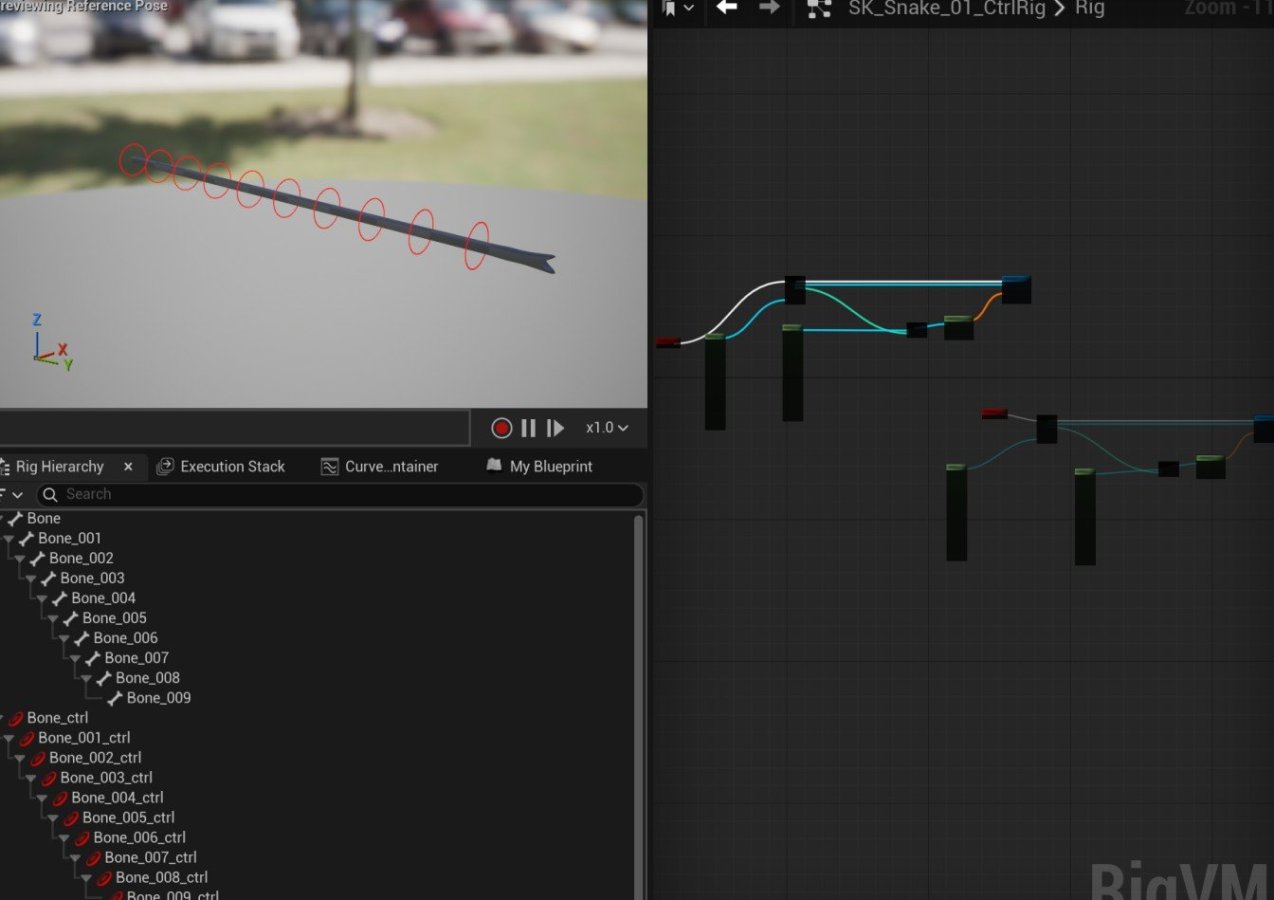Click the Rig Hierarchy search field

340,494
